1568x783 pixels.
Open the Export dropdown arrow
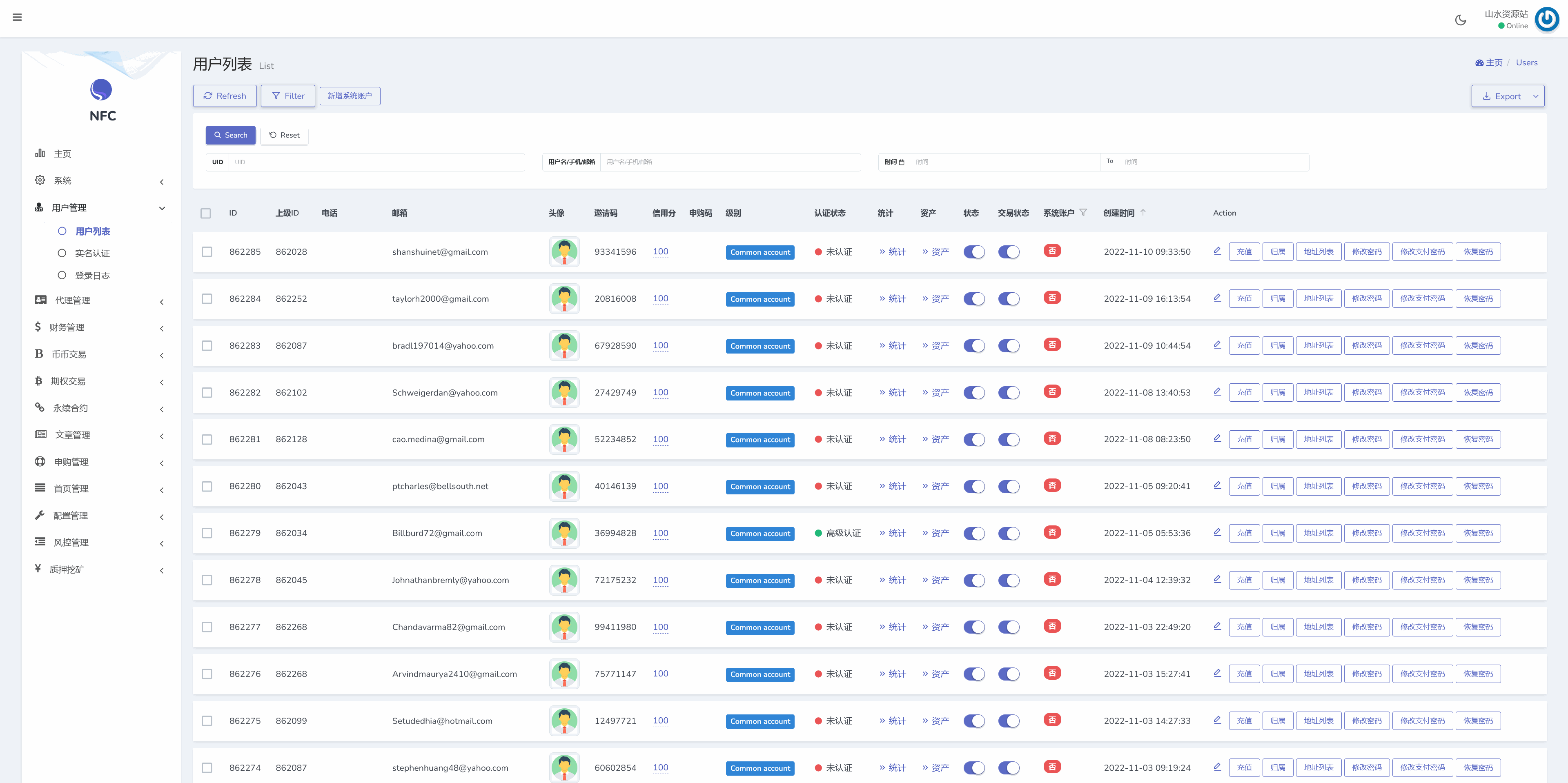[1535, 96]
